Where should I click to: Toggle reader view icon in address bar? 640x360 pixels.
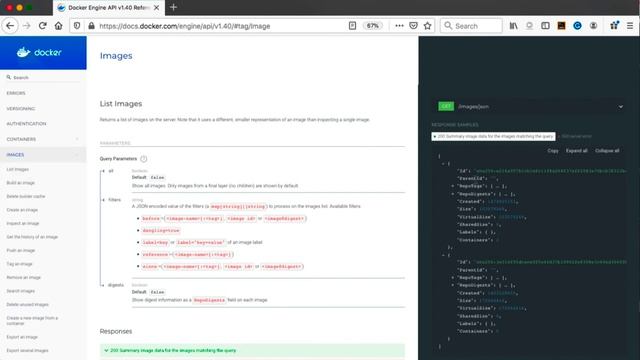352,26
